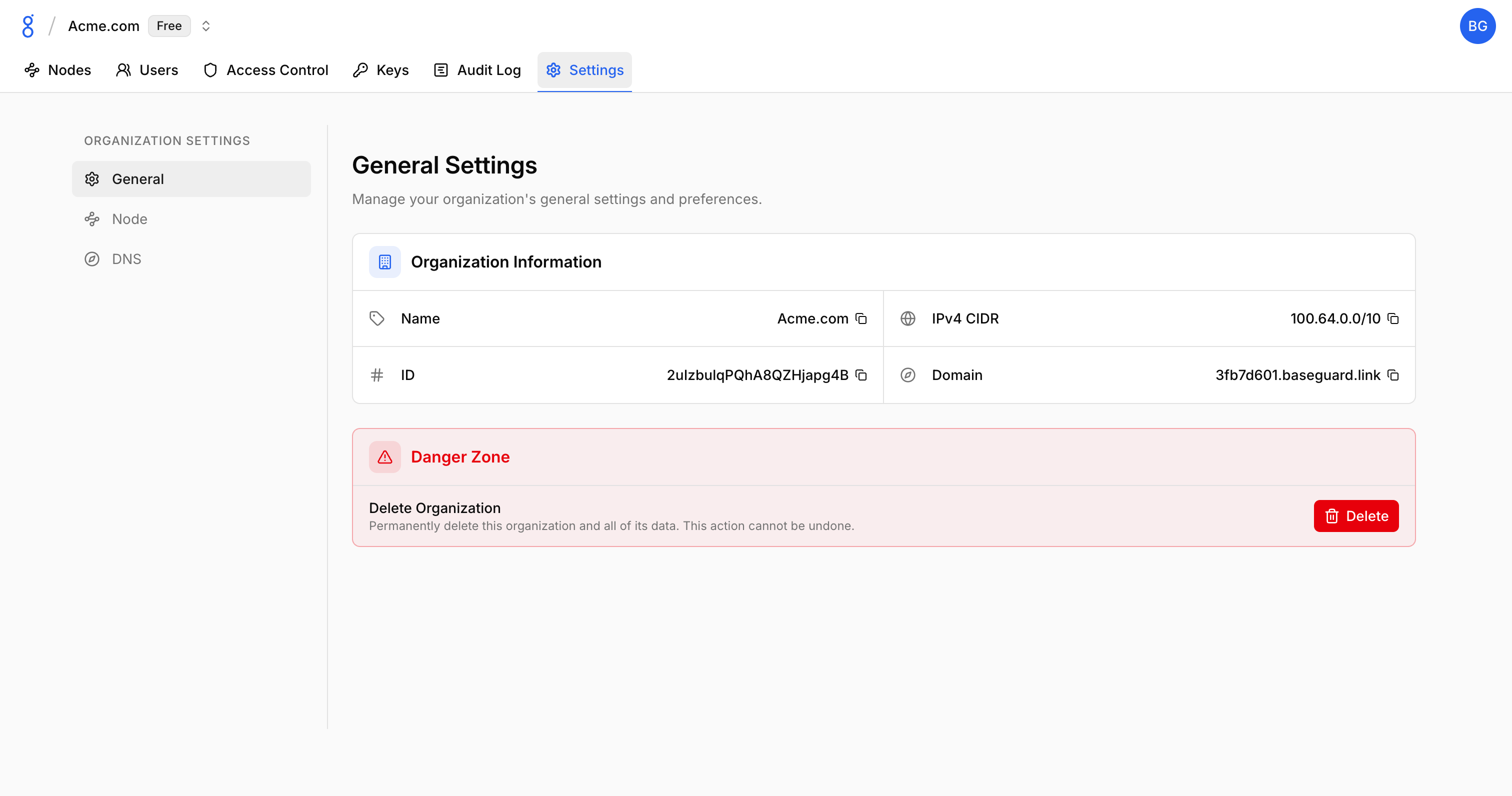View the Audit Log tab

pos(476,70)
